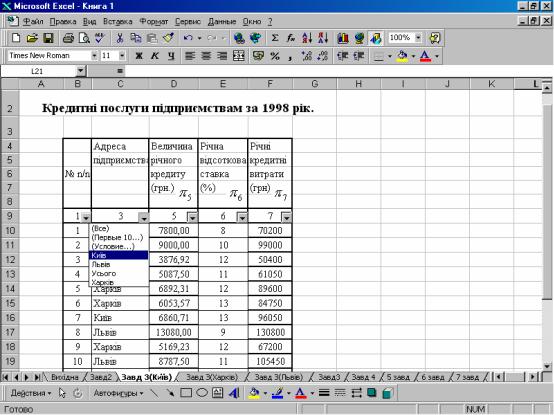Draw an oval shape
This screenshot has width=554, height=415.
[x=202, y=393]
